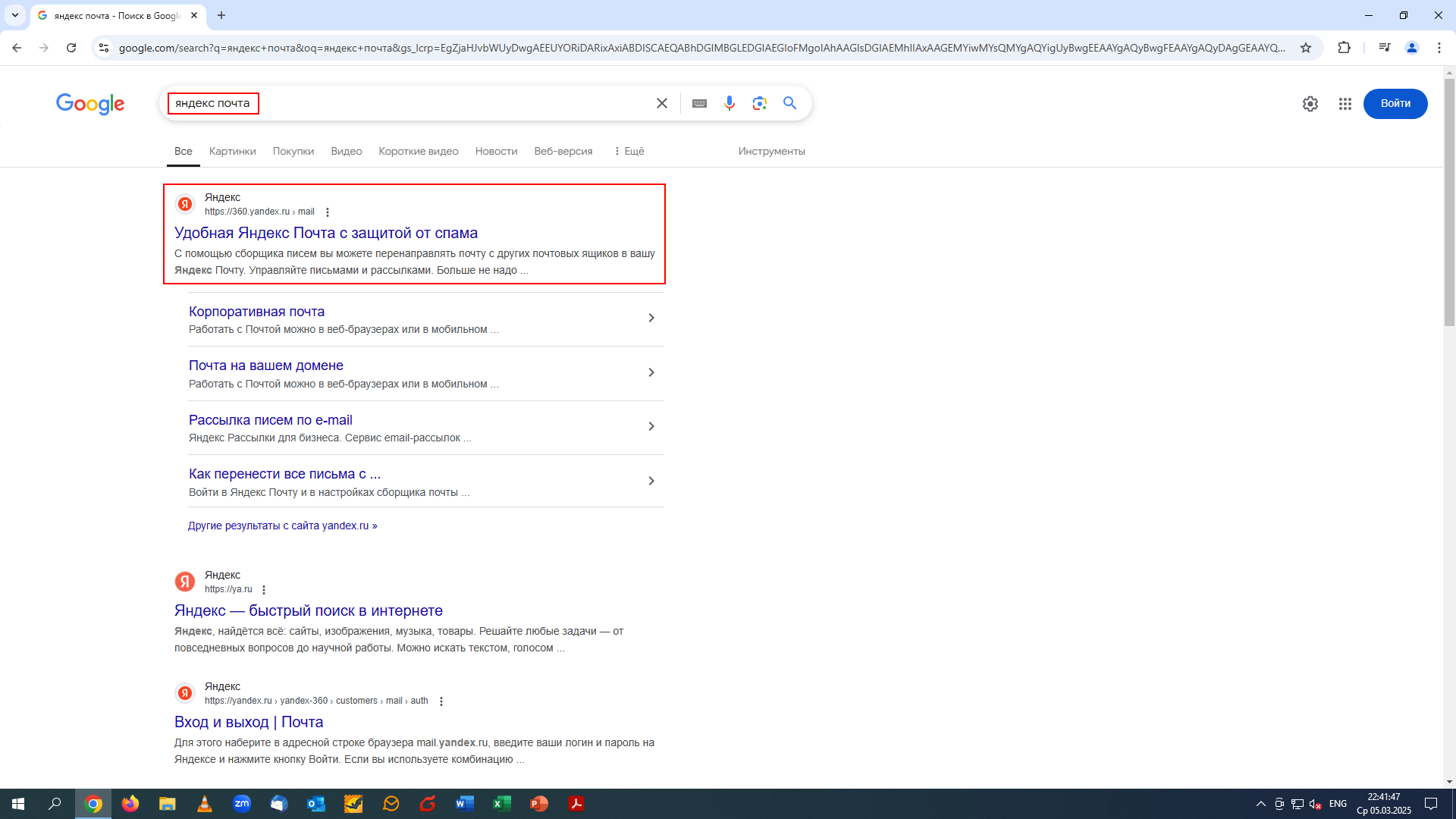Image resolution: width=1456 pixels, height=819 pixels.
Task: Open Zoom from the taskbar
Action: coord(242,804)
